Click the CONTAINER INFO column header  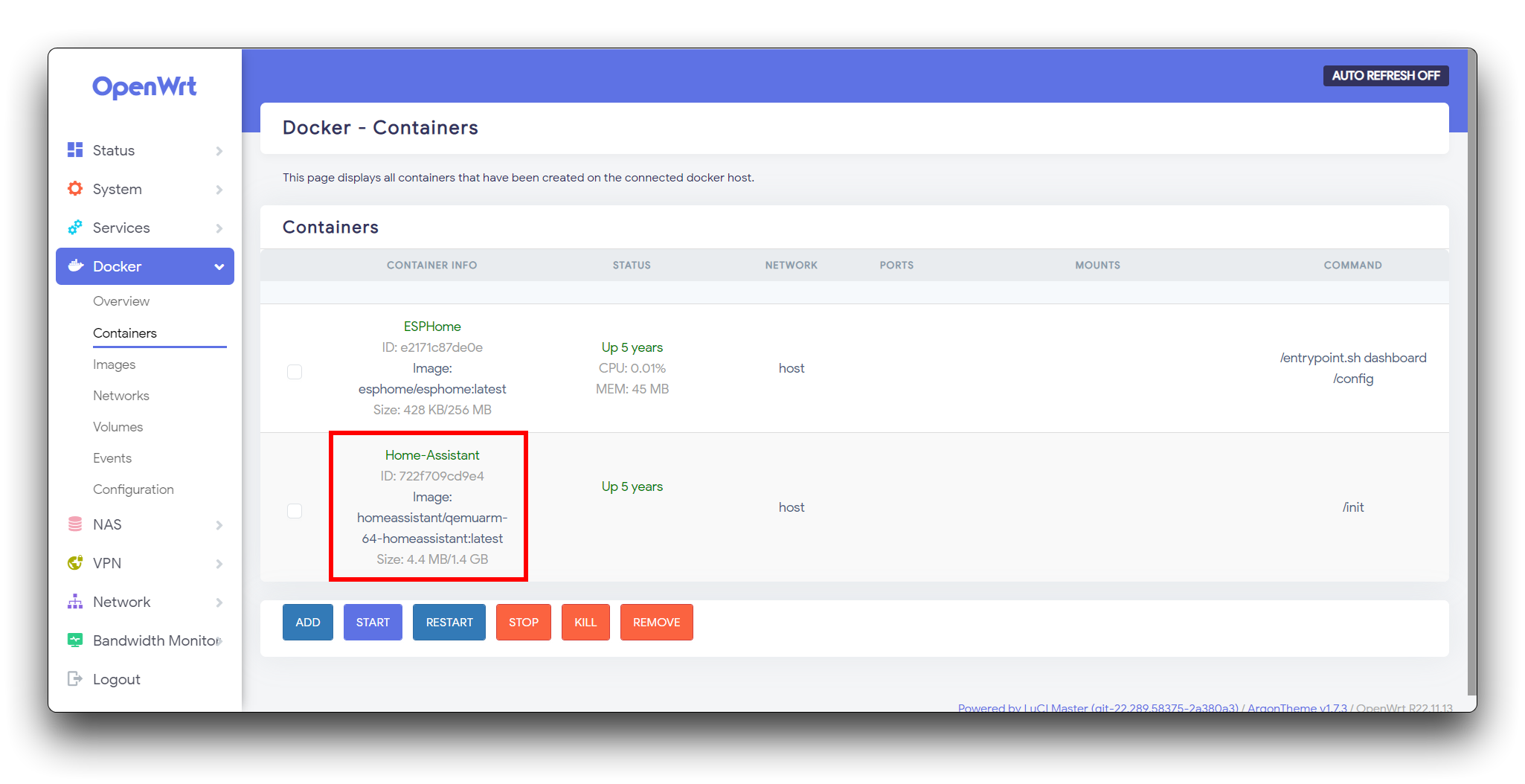pyautogui.click(x=432, y=266)
